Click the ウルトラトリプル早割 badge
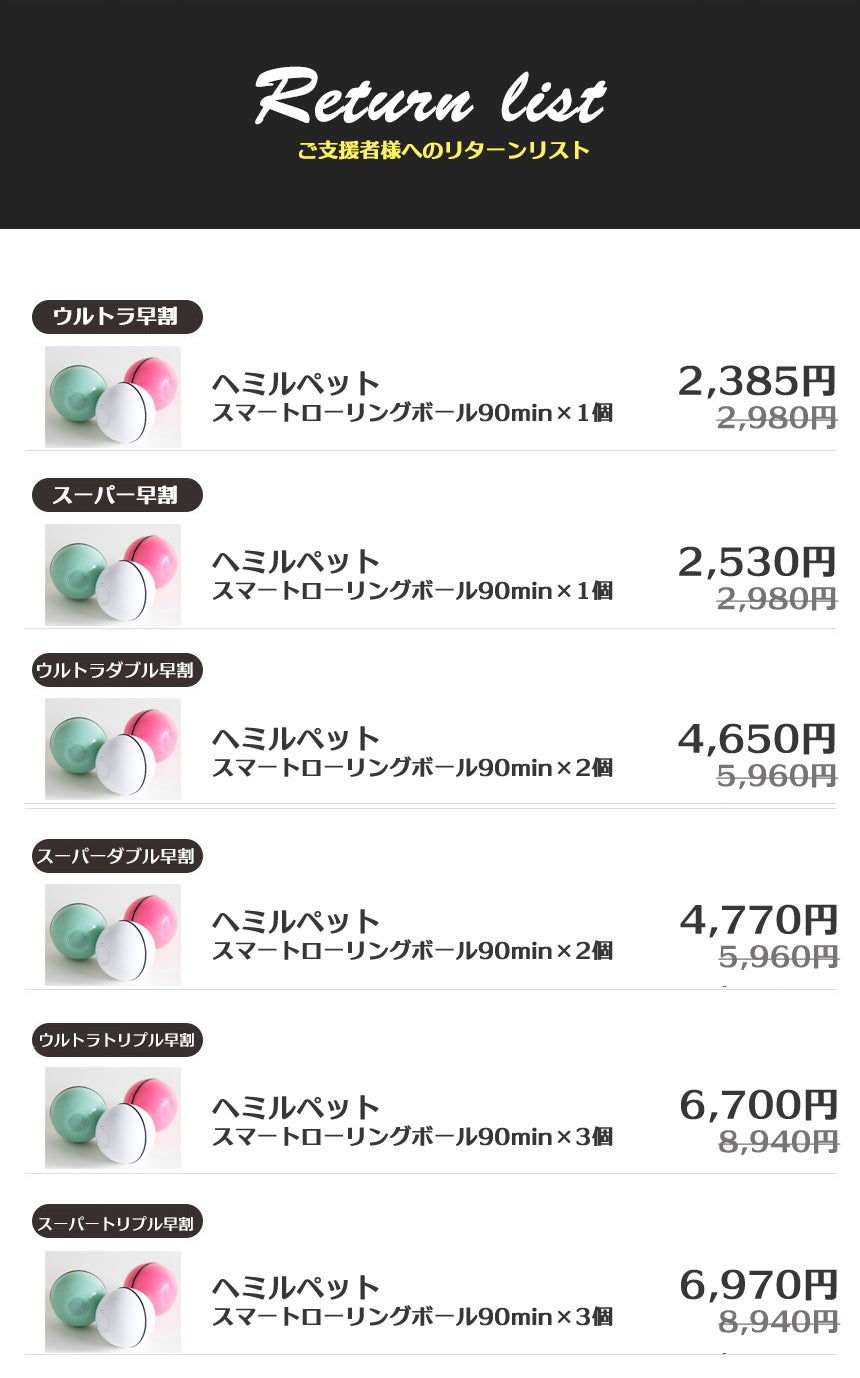Viewport: 860px width, 1378px height. point(117,1040)
